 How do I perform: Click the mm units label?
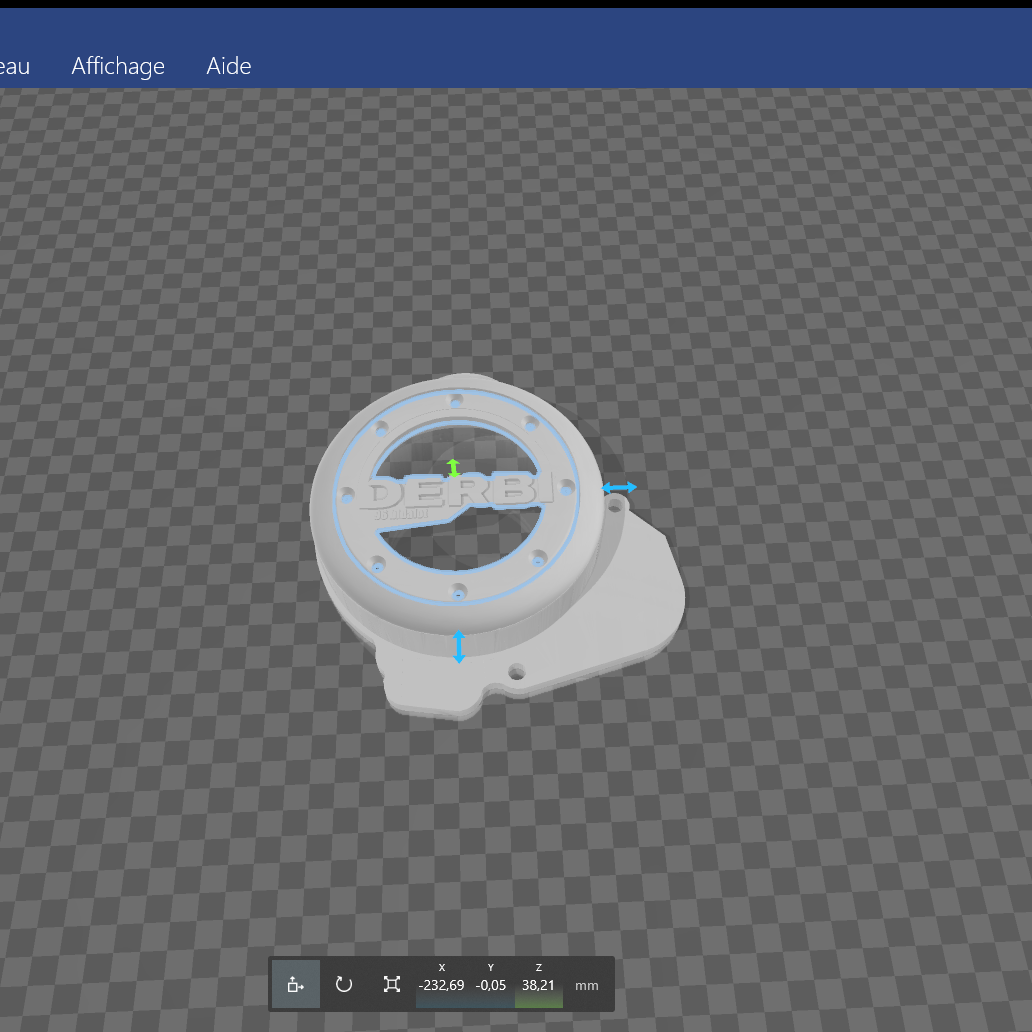(x=586, y=985)
